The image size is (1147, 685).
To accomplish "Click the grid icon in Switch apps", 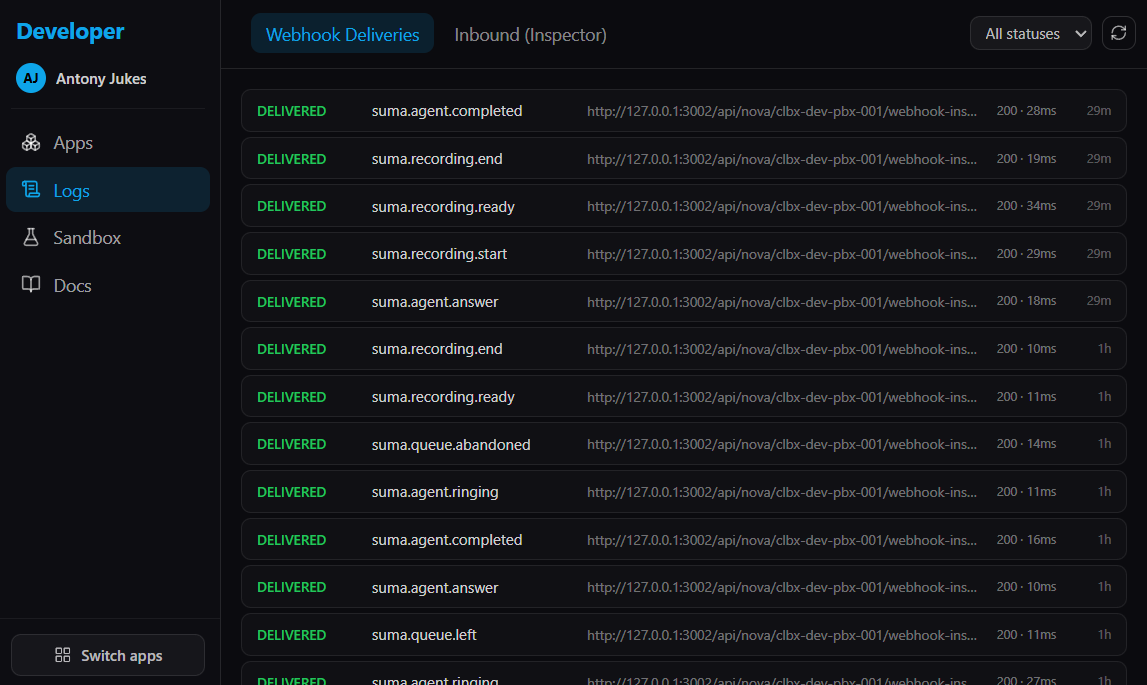I will coord(63,655).
